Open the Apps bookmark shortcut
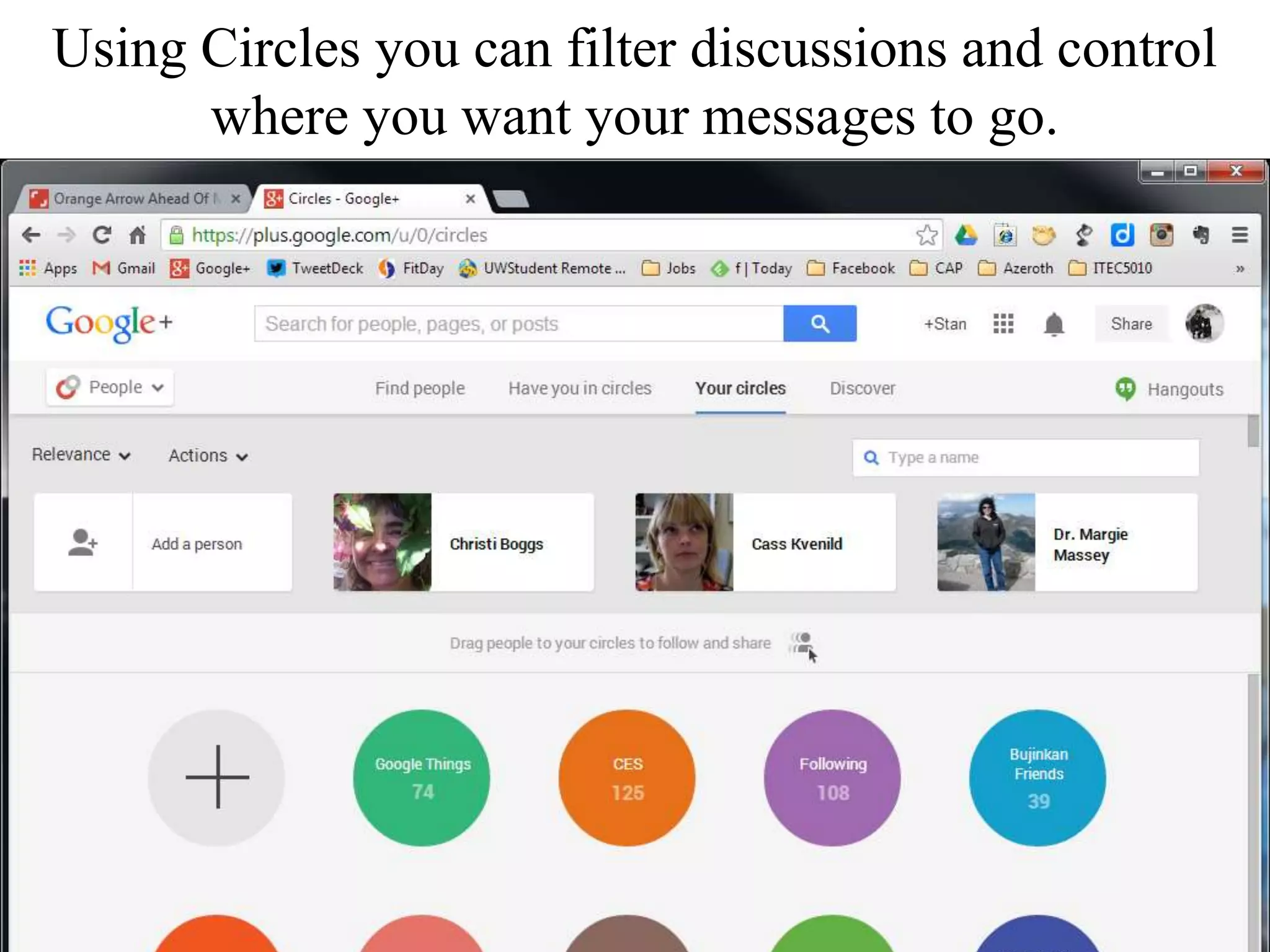Image resolution: width=1270 pixels, height=952 pixels. pos(48,268)
